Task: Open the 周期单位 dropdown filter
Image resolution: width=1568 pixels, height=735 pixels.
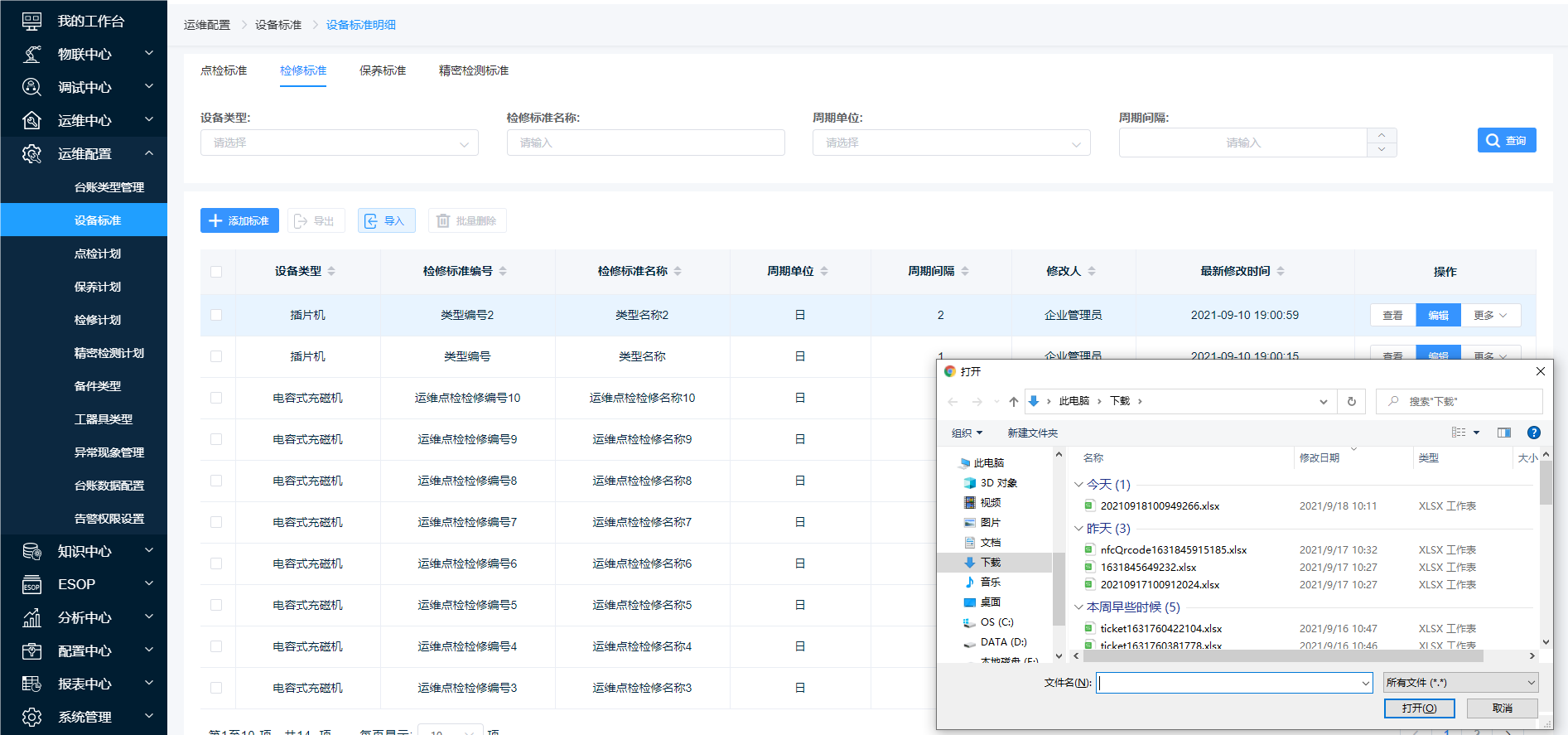Action: [951, 143]
